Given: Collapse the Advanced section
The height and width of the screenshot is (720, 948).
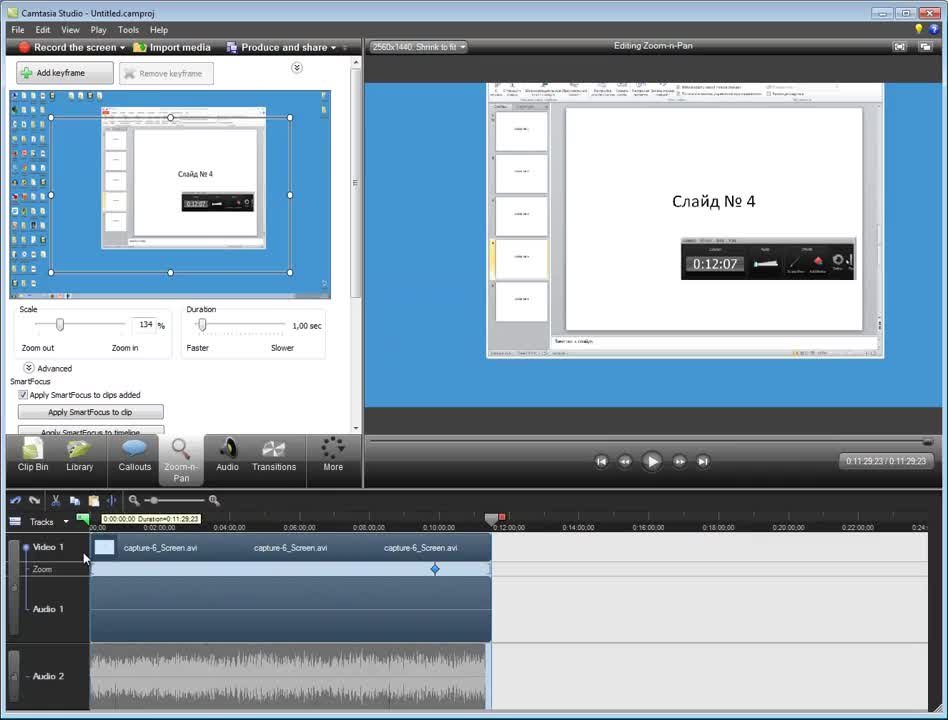Looking at the screenshot, I should pyautogui.click(x=29, y=368).
